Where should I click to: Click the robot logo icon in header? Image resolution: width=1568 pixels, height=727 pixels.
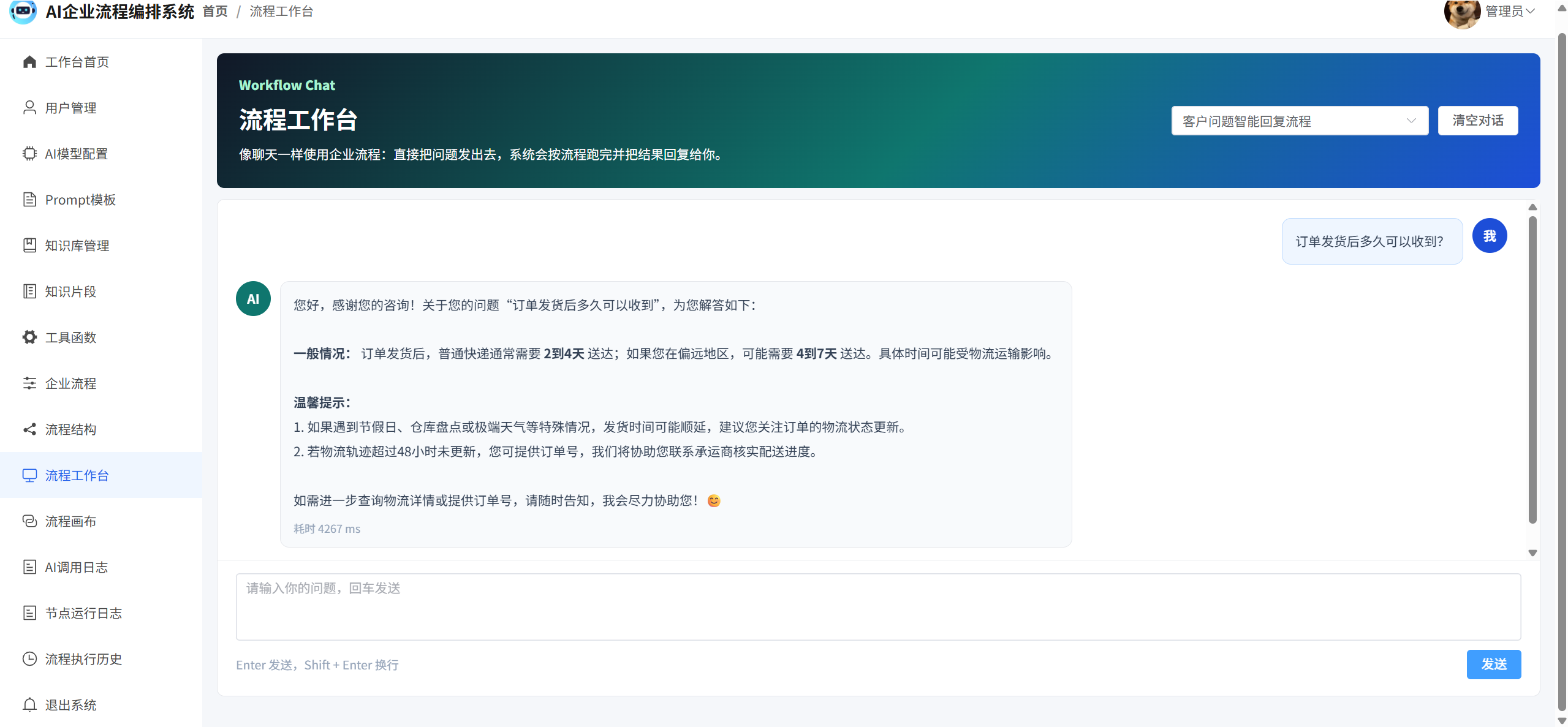(x=23, y=11)
